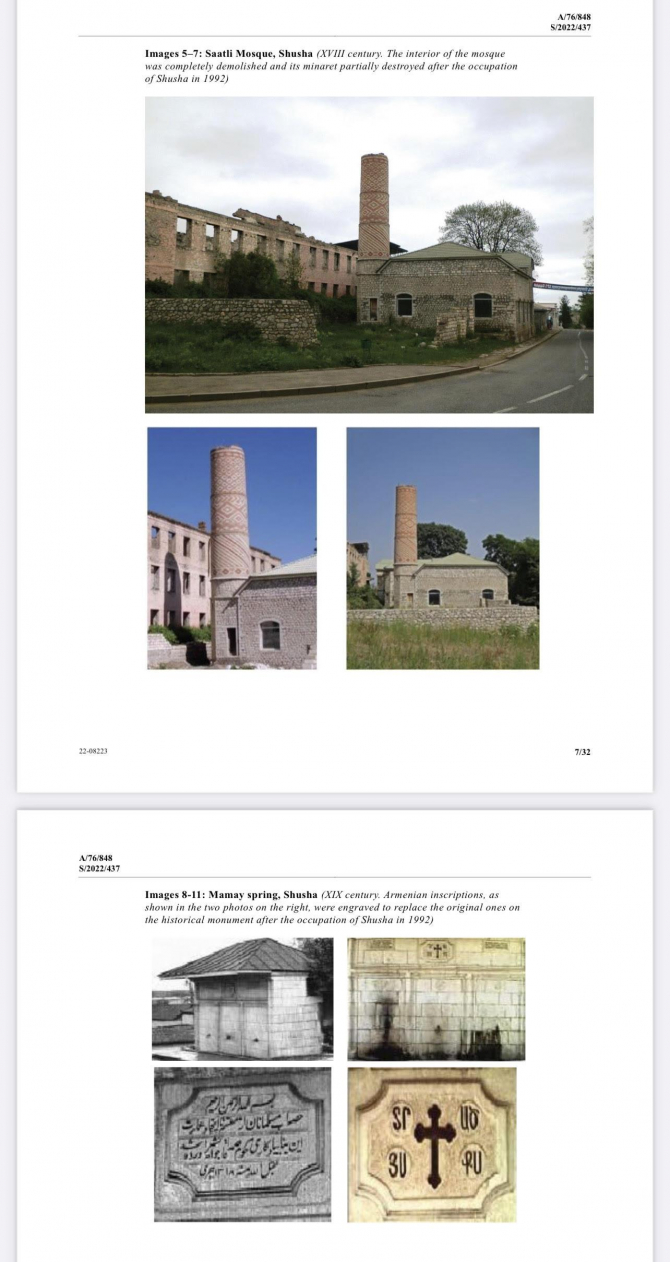Click the black cross in the inscription image

pos(434,1145)
